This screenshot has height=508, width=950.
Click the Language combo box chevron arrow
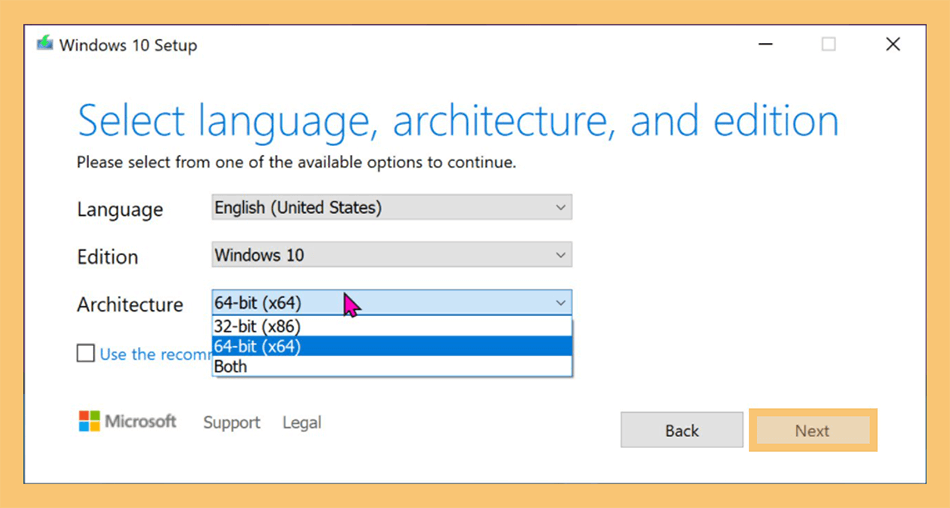click(x=560, y=207)
